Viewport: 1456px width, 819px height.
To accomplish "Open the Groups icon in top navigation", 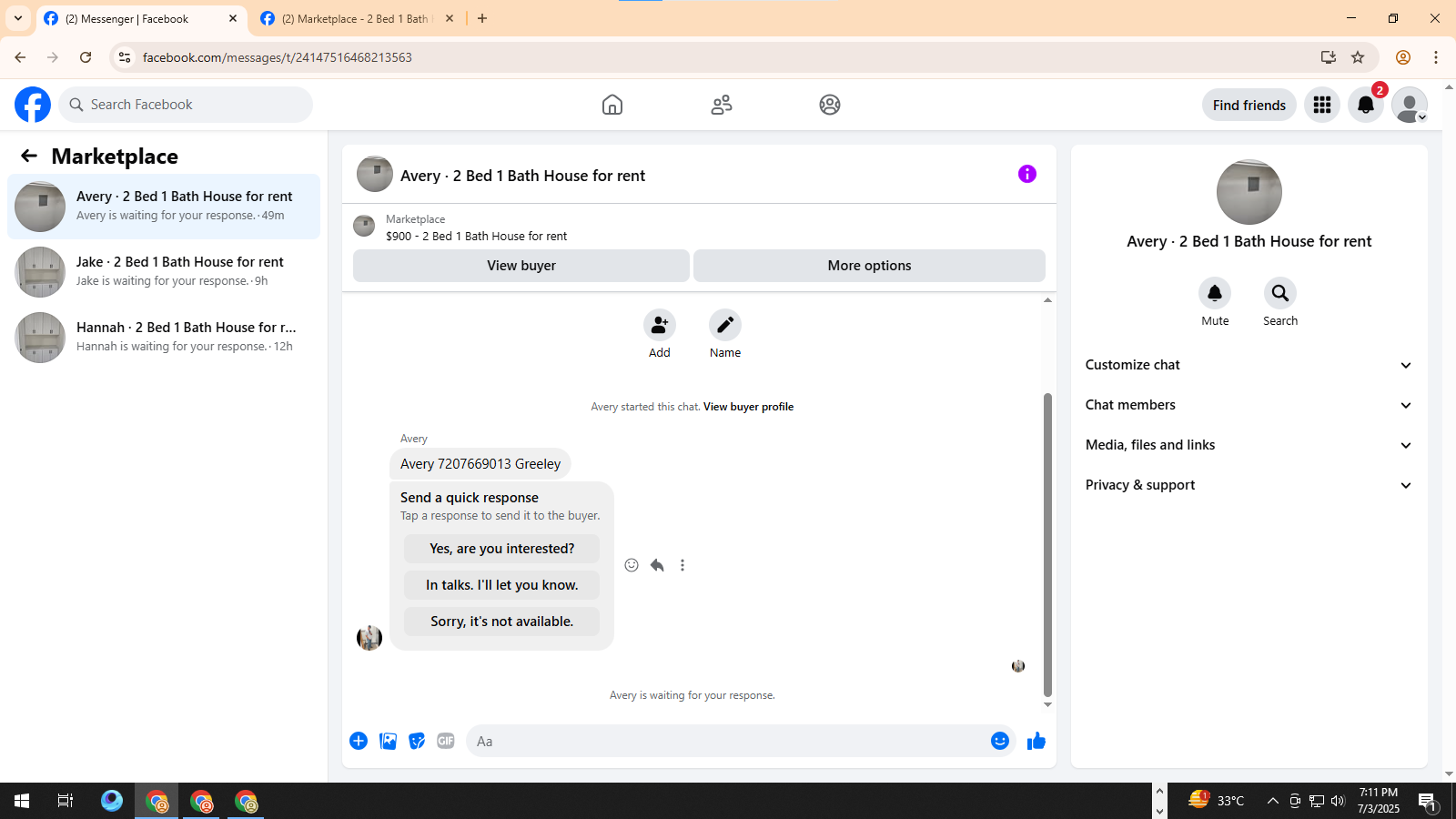I will pos(830,105).
